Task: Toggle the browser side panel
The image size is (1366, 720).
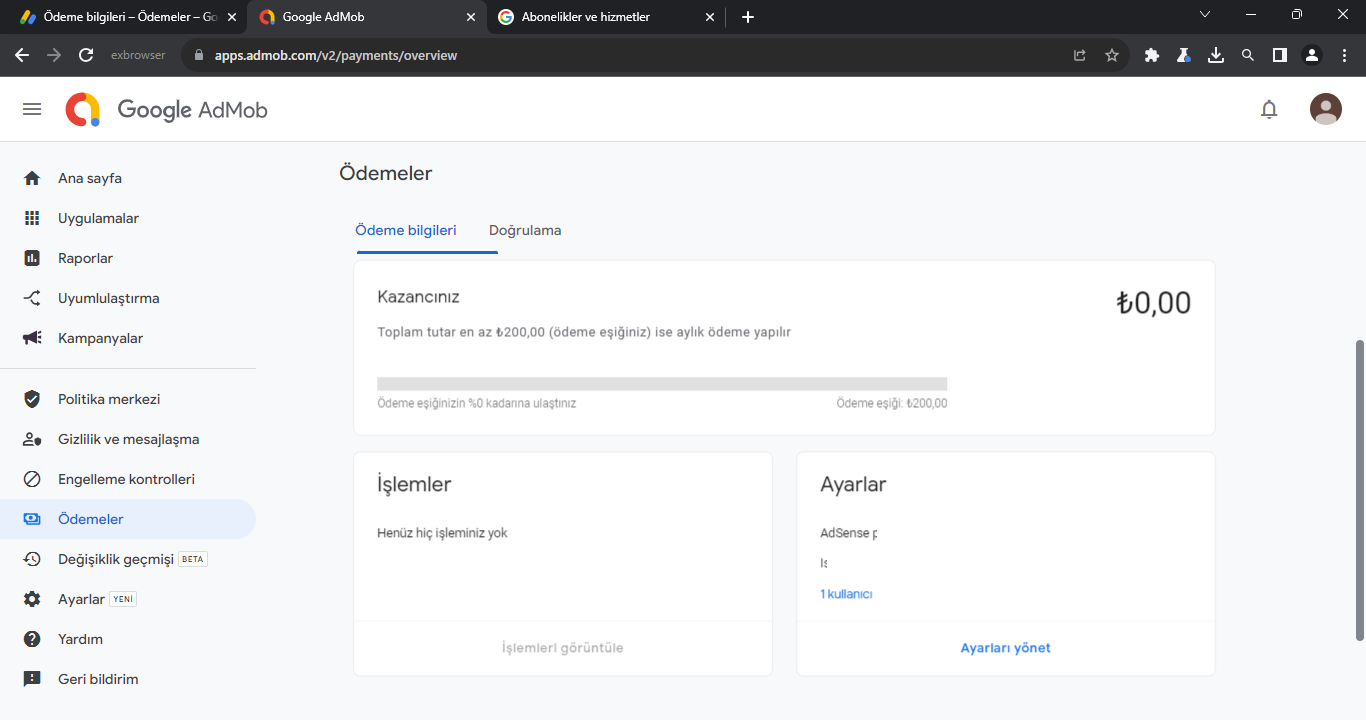Action: click(x=1280, y=55)
